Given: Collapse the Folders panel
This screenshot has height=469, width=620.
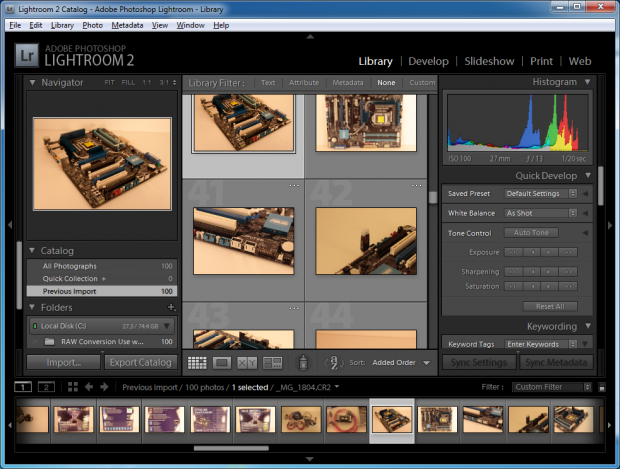Looking at the screenshot, I should pos(32,307).
